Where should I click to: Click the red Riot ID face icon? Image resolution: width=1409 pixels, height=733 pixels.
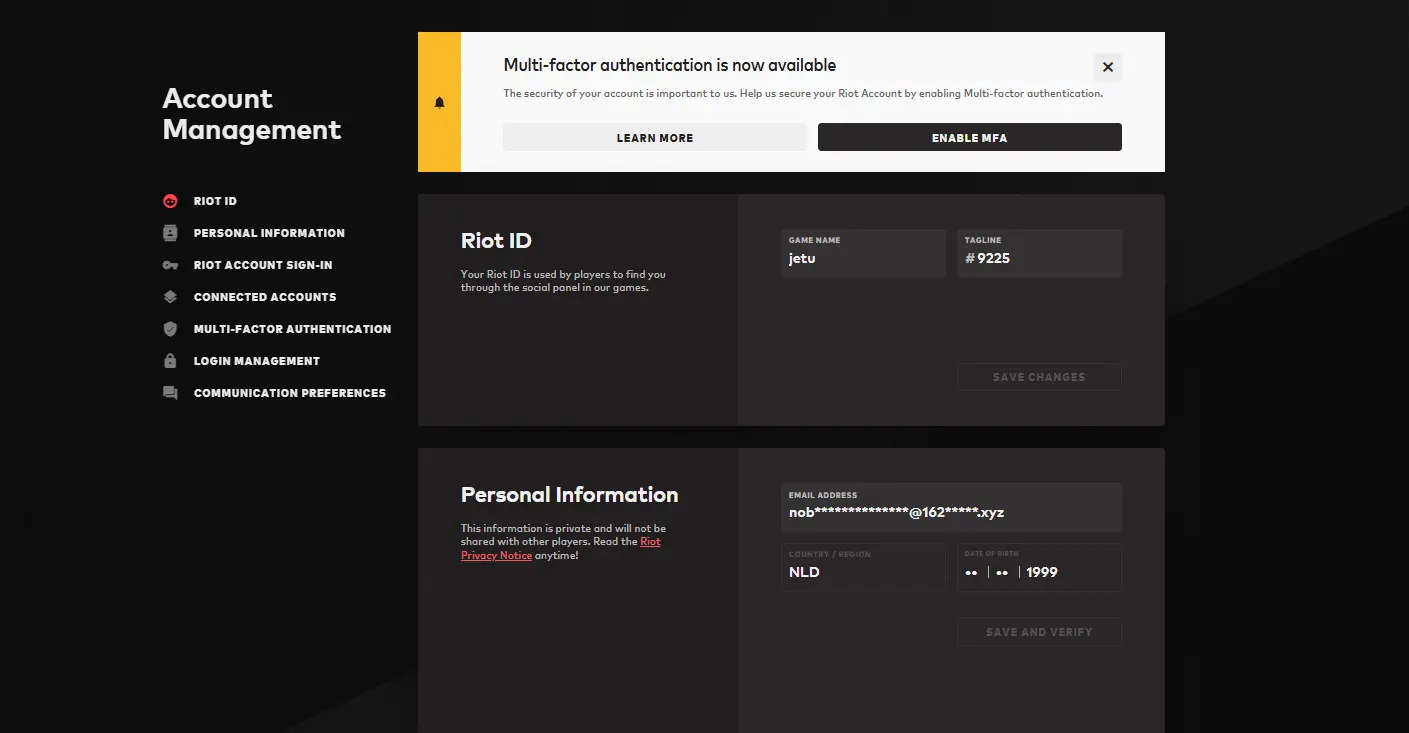(x=170, y=201)
